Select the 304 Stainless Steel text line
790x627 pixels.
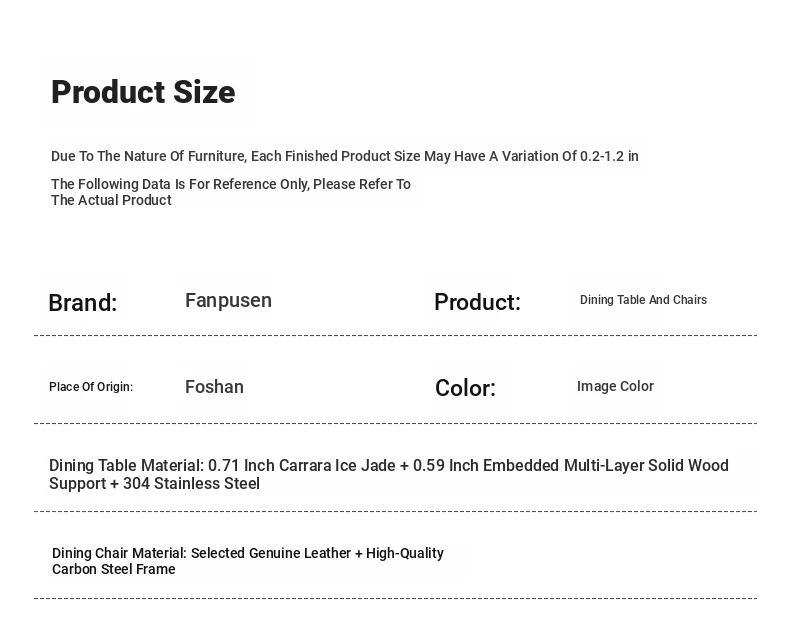click(x=154, y=483)
